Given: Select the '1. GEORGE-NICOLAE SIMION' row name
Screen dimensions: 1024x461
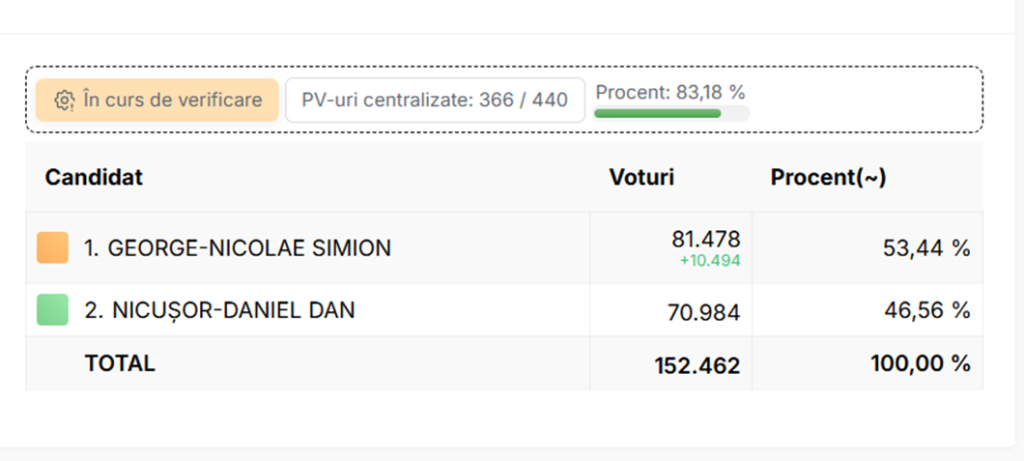Looking at the screenshot, I should (x=238, y=248).
